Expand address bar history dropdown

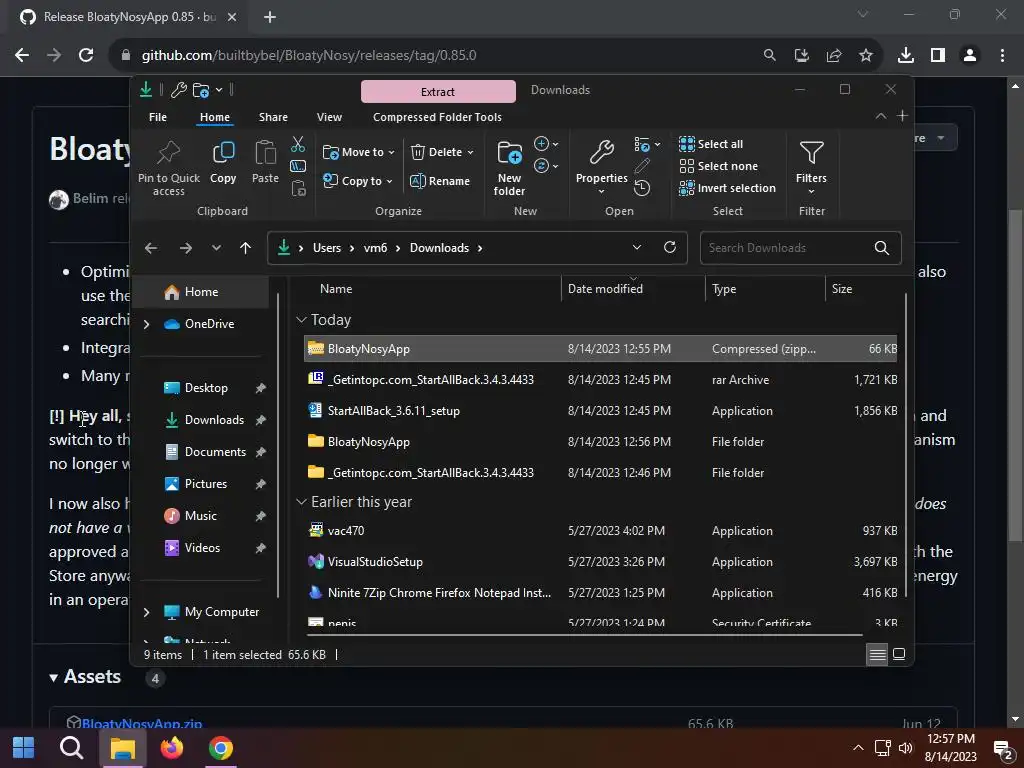pyautogui.click(x=637, y=248)
